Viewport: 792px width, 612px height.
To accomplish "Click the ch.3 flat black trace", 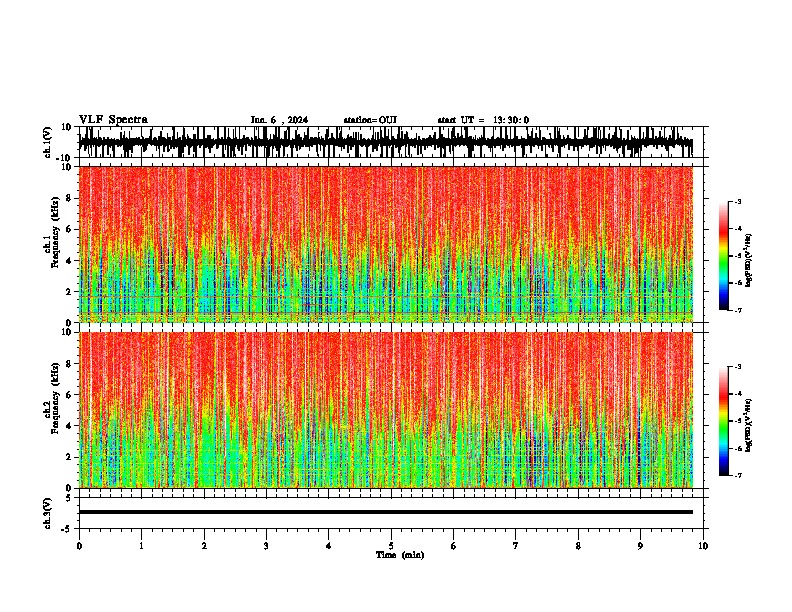I will click(x=386, y=512).
